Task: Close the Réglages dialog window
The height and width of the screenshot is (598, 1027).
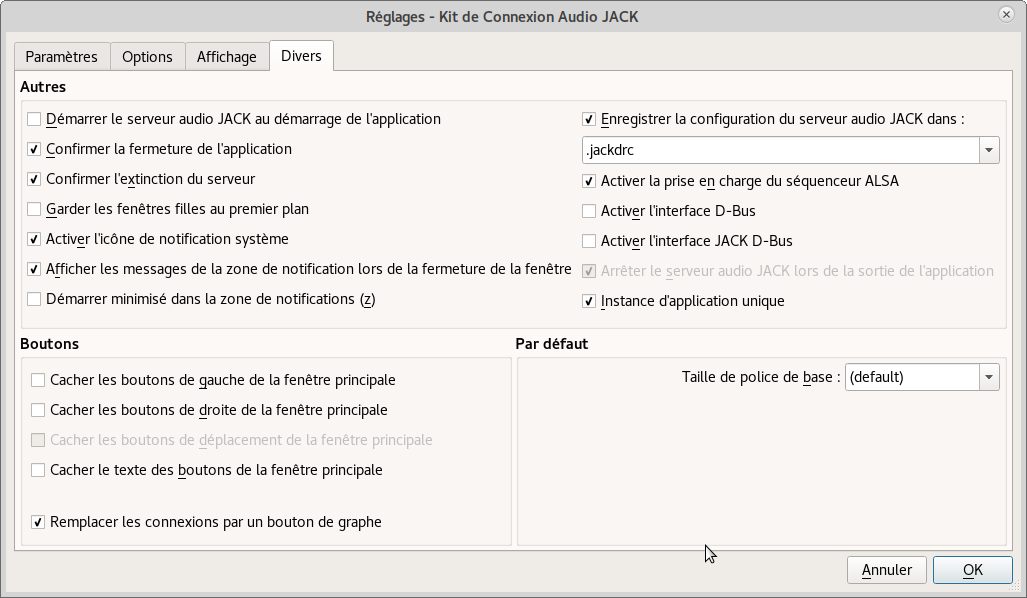Action: pos(1004,14)
